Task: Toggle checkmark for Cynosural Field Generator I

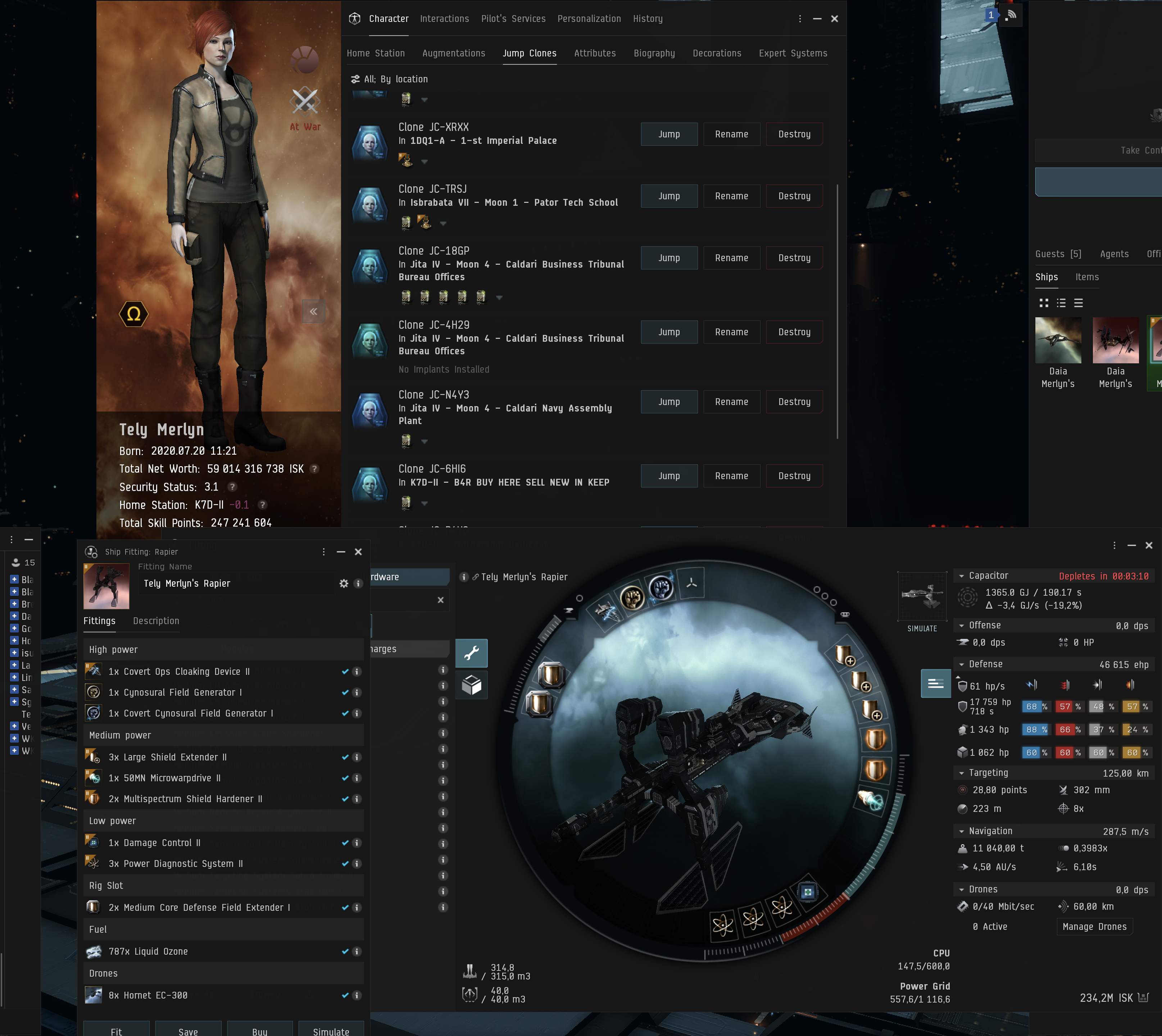Action: (x=345, y=693)
